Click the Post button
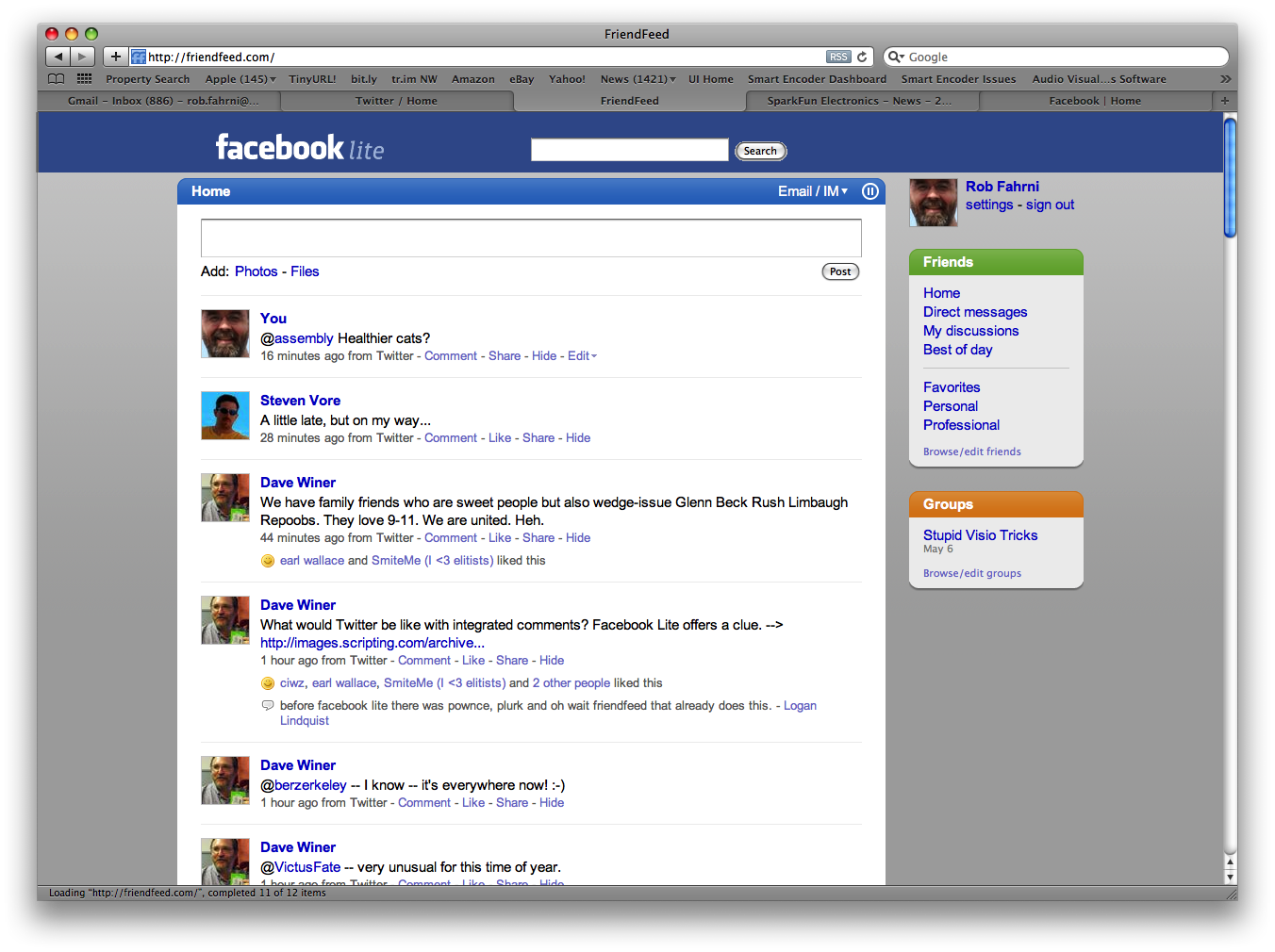Image resolution: width=1275 pixels, height=952 pixels. point(840,271)
